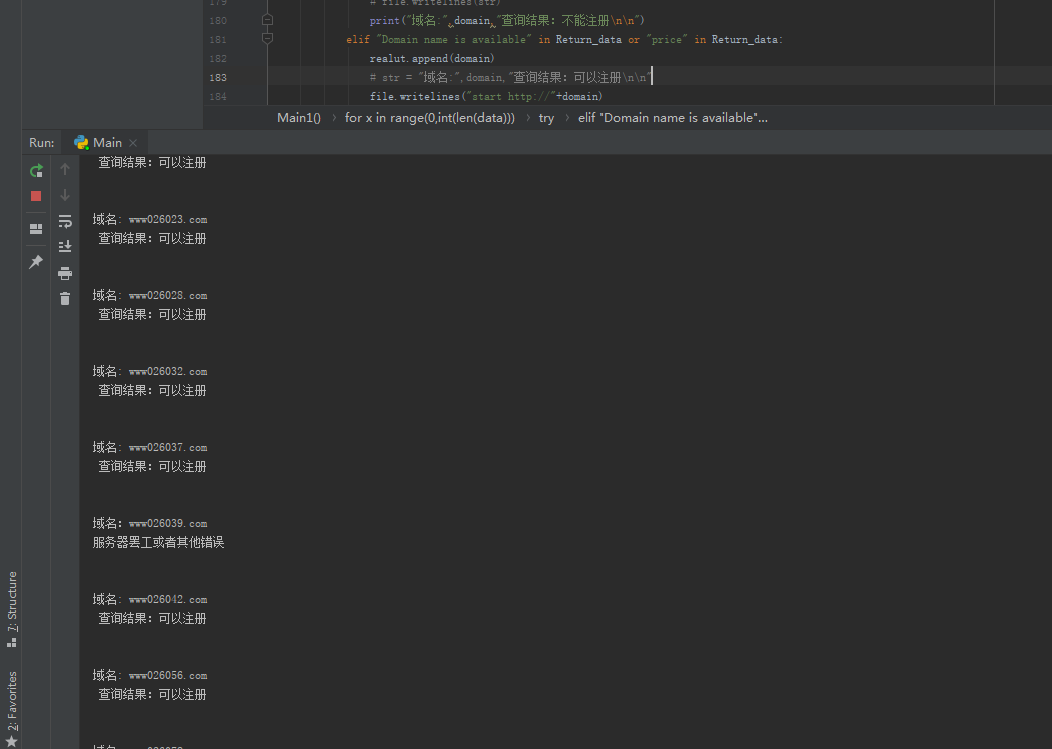
Task: Pin the Run tab
Action: pos(36,262)
